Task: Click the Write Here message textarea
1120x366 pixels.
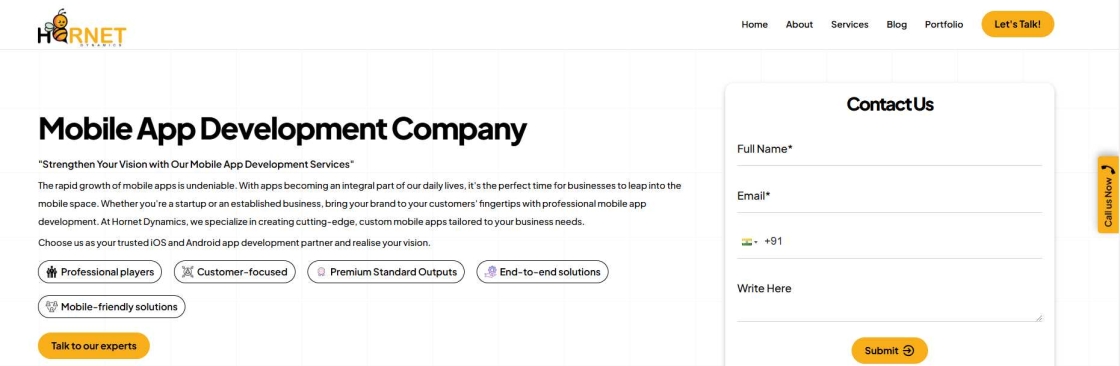Action: click(889, 299)
